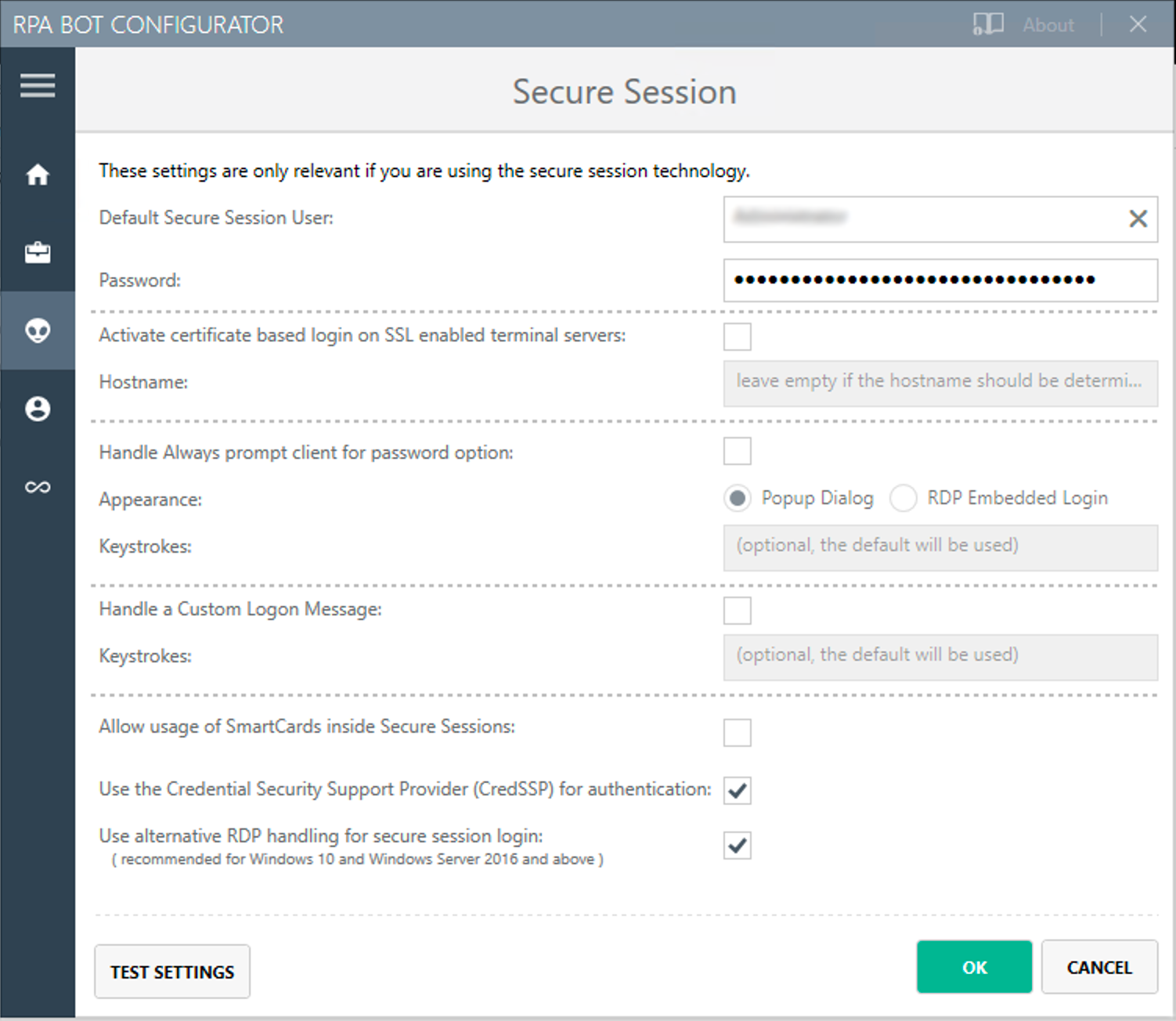This screenshot has width=1176, height=1021.
Task: Open the documentation book icon
Action: (987, 24)
